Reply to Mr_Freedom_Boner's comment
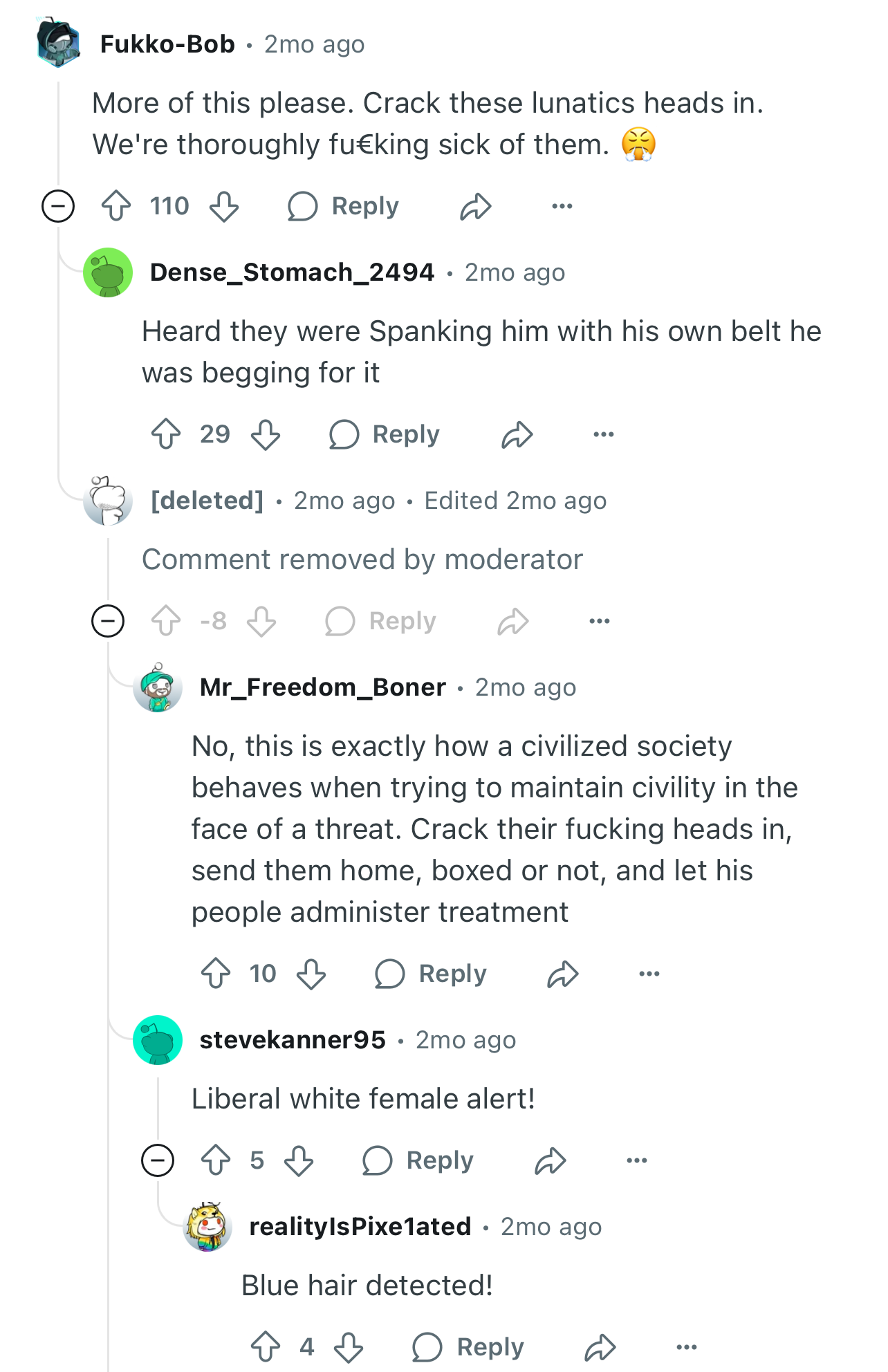 click(431, 974)
